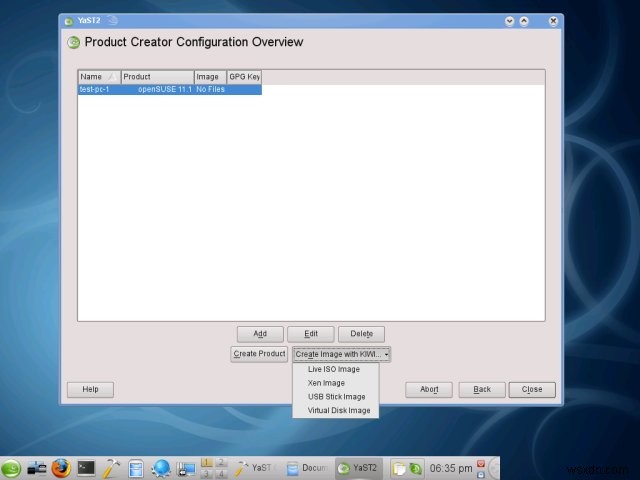Choose Live ISO Image from the menu

point(334,369)
